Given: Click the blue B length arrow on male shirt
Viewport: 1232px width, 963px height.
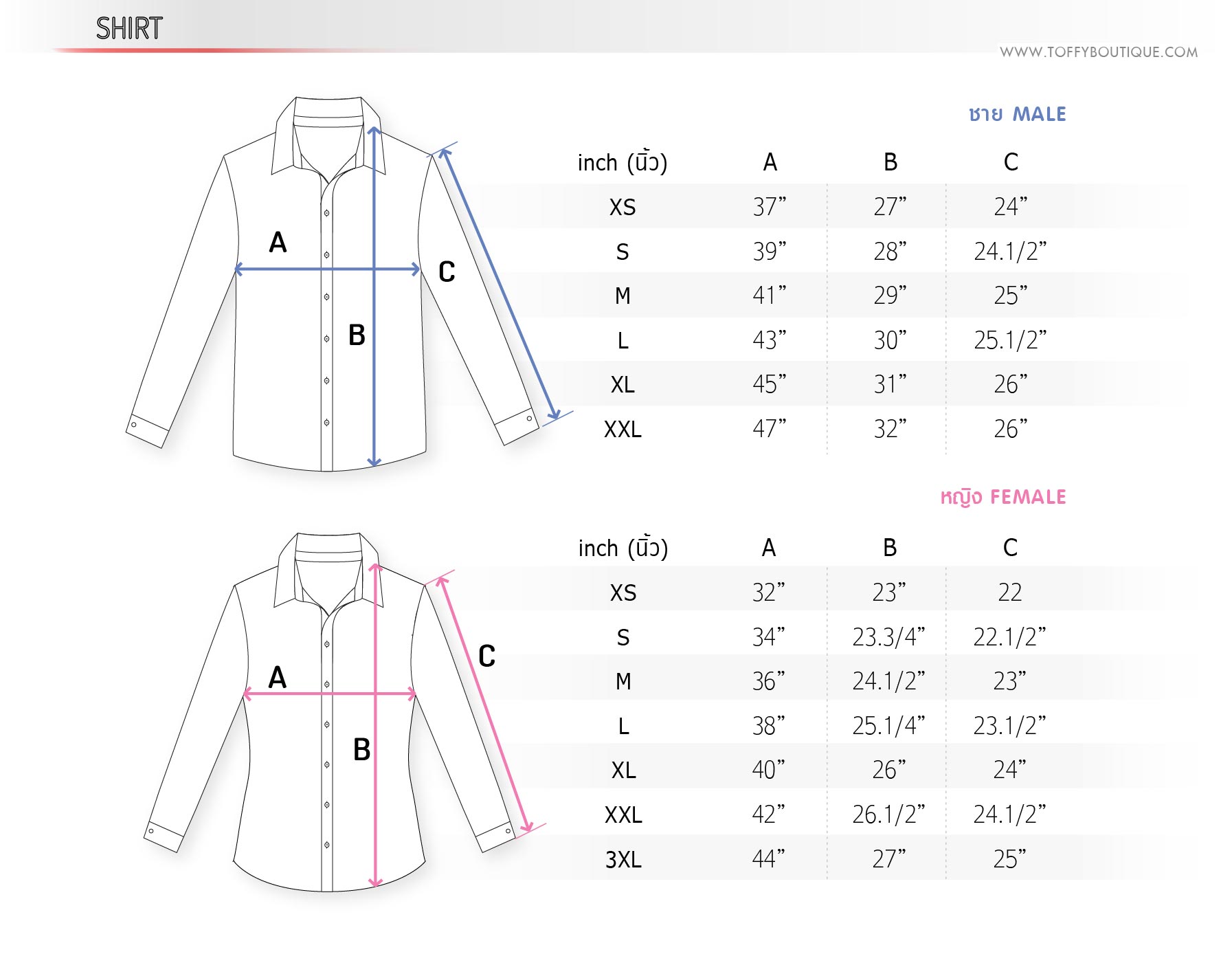Looking at the screenshot, I should 374,297.
